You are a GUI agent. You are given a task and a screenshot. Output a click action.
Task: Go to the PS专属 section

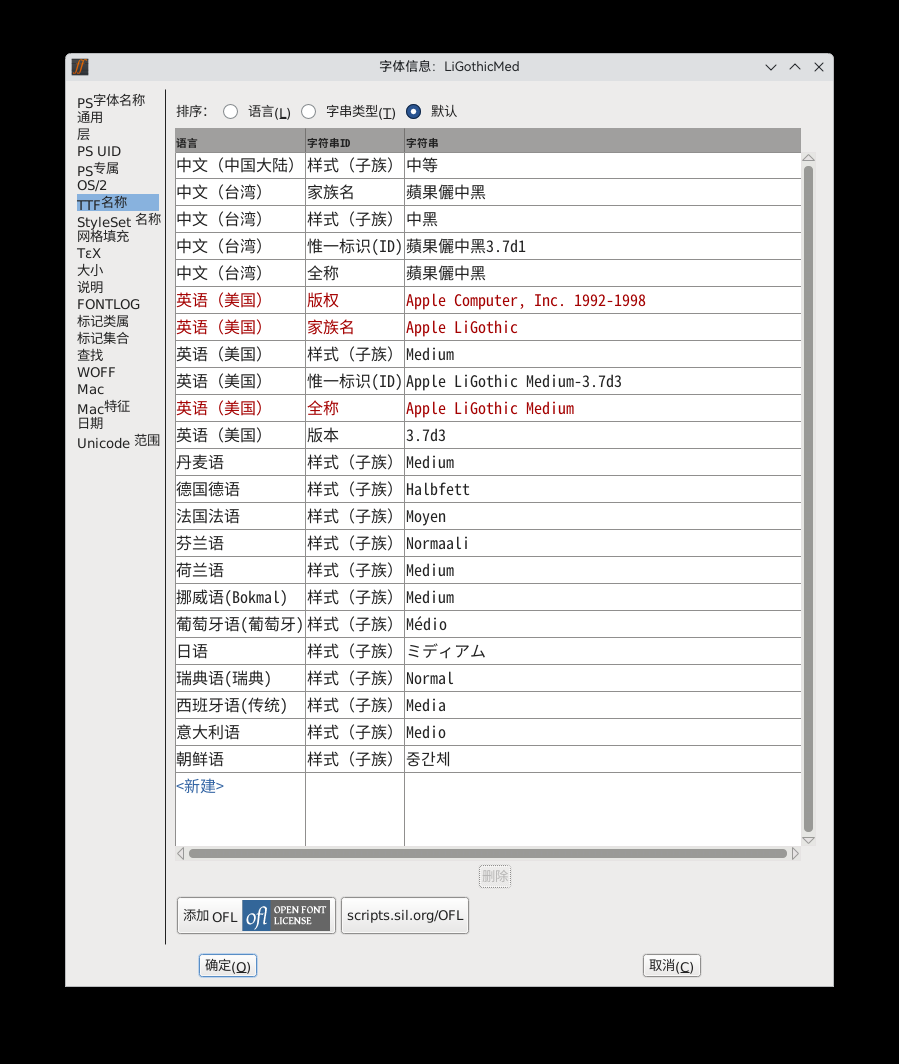coord(98,168)
